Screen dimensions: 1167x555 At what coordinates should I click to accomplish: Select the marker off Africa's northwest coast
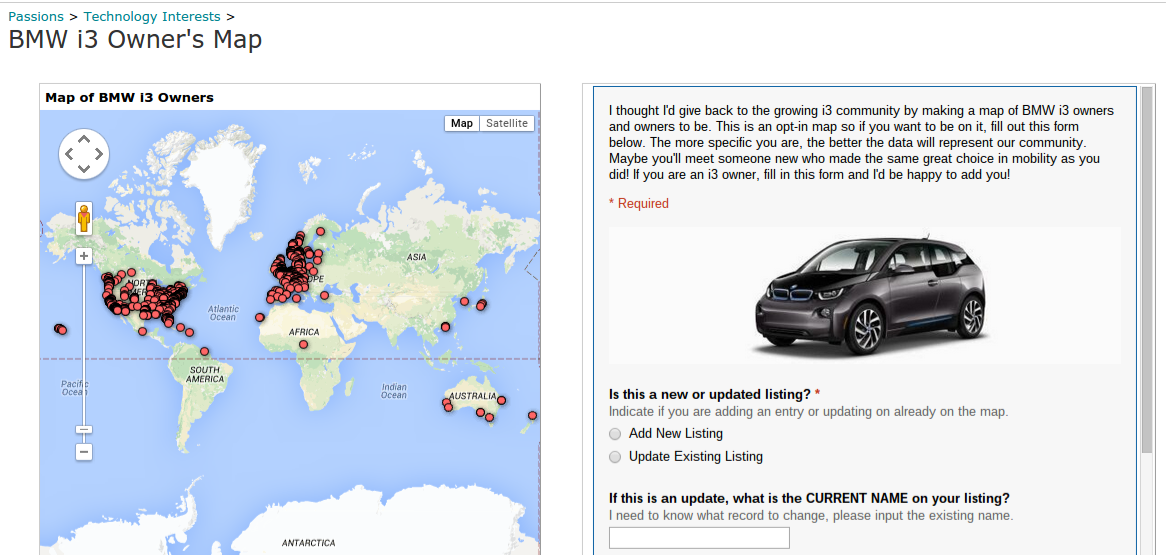(x=259, y=317)
